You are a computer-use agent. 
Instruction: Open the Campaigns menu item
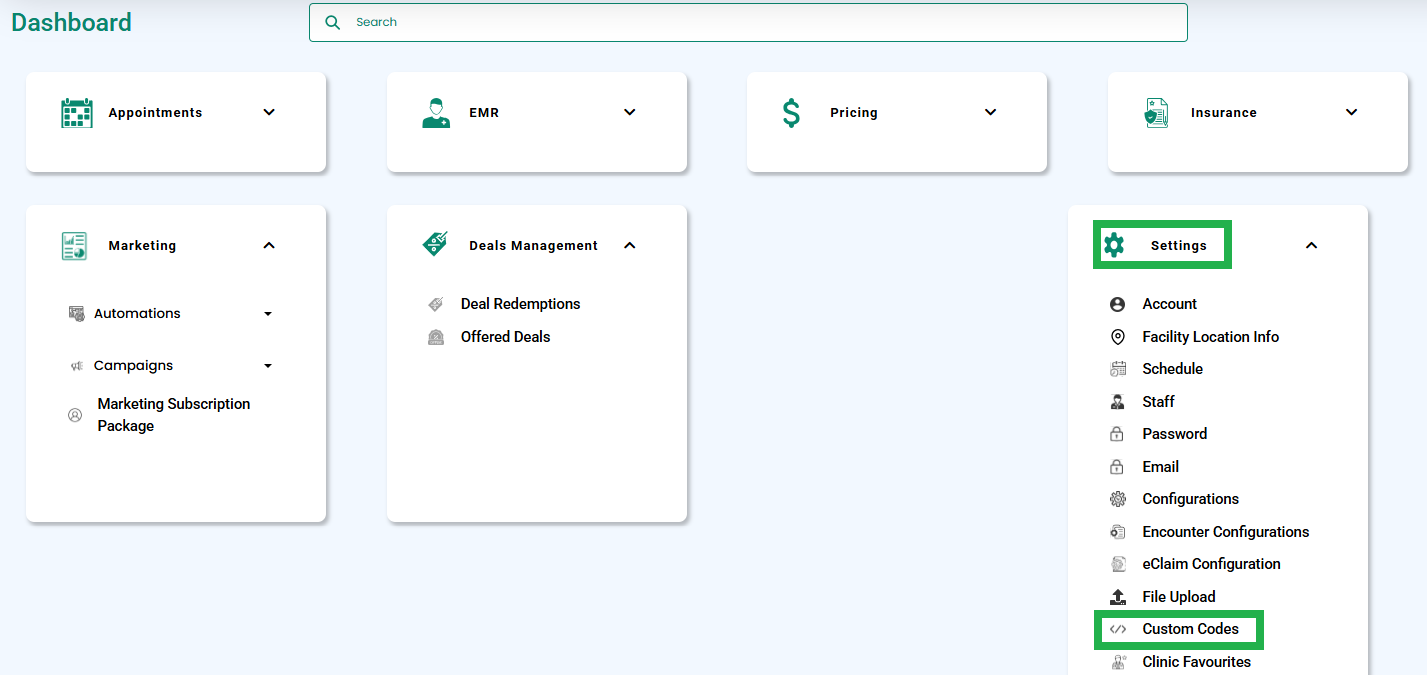point(133,366)
